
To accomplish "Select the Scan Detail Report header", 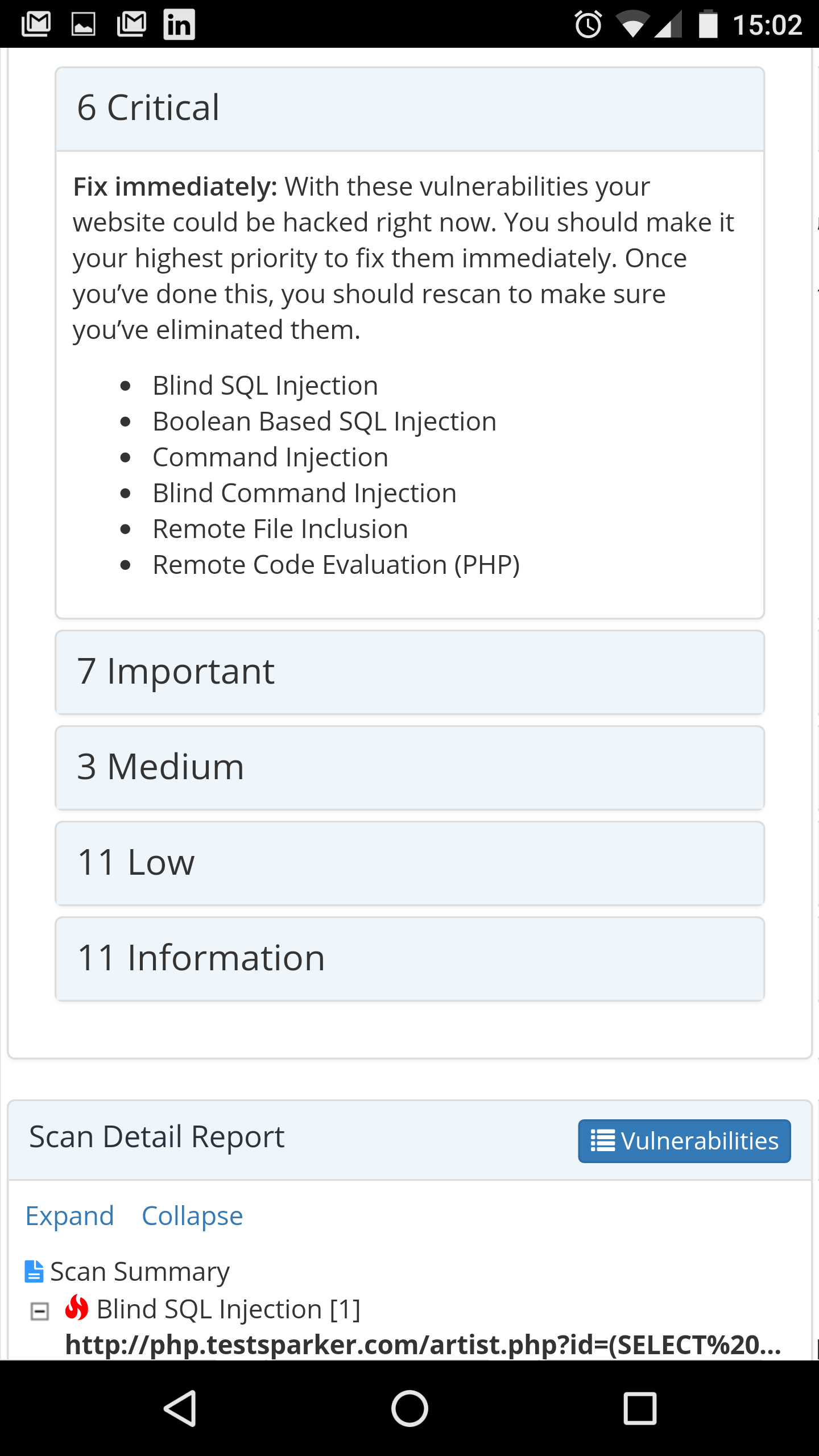I will tap(156, 1136).
